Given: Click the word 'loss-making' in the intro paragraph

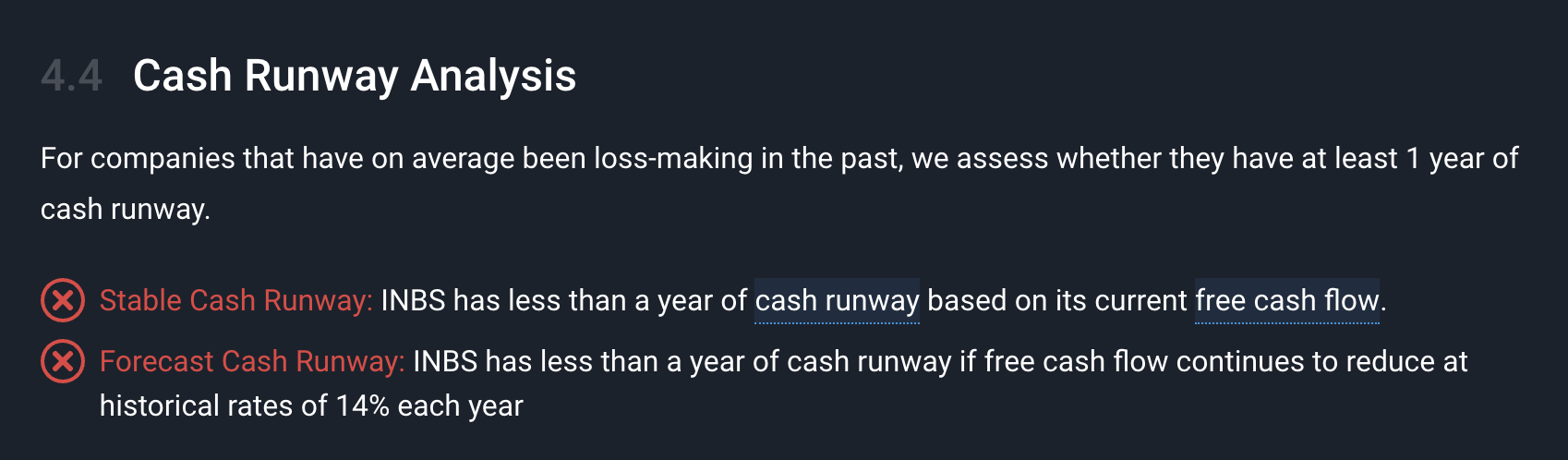Looking at the screenshot, I should 673,159.
